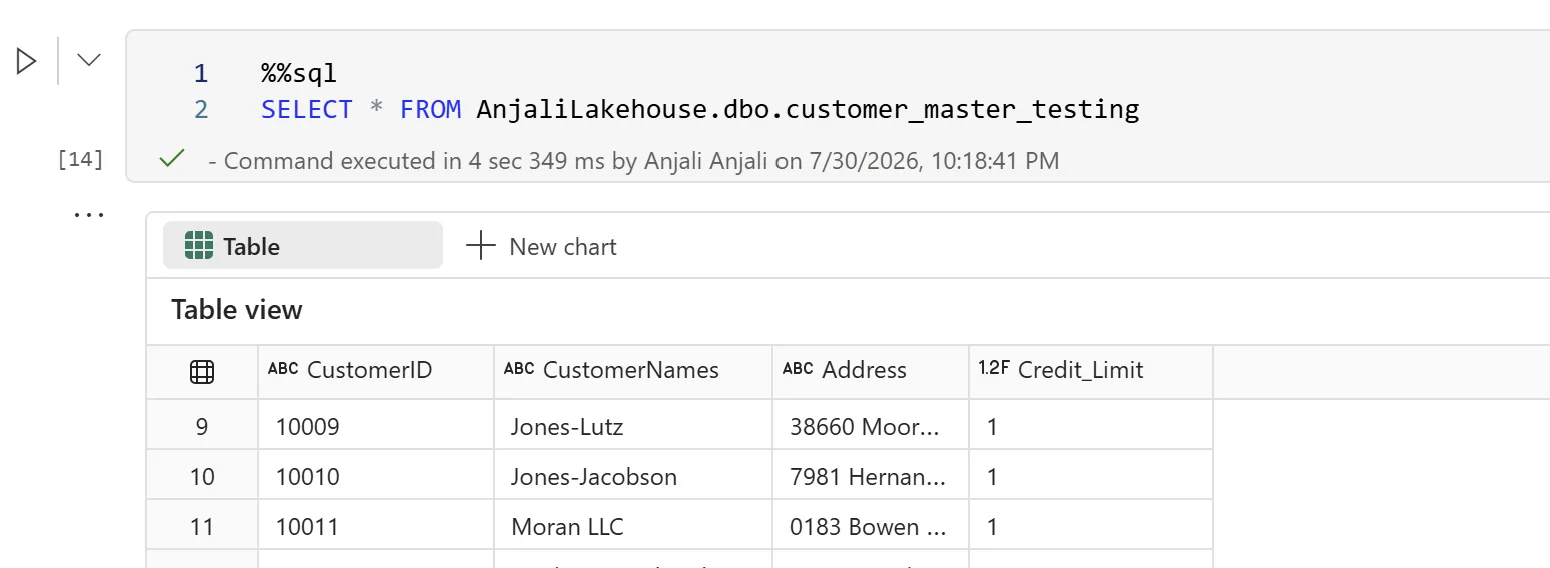Click the %%sql magic command line
The image size is (1550, 568).
(x=299, y=73)
